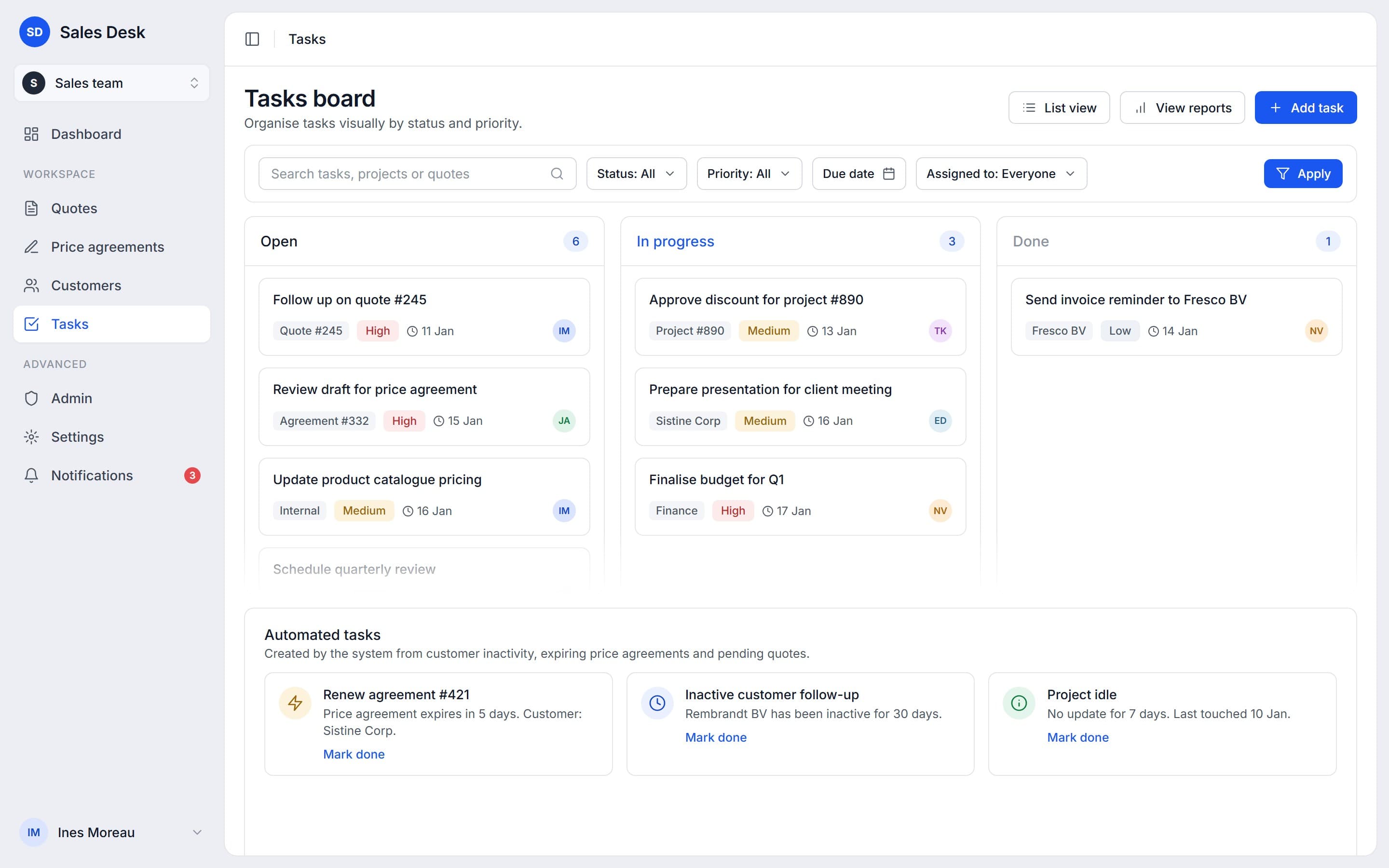Open the Priority: All filter dropdown

click(x=749, y=174)
